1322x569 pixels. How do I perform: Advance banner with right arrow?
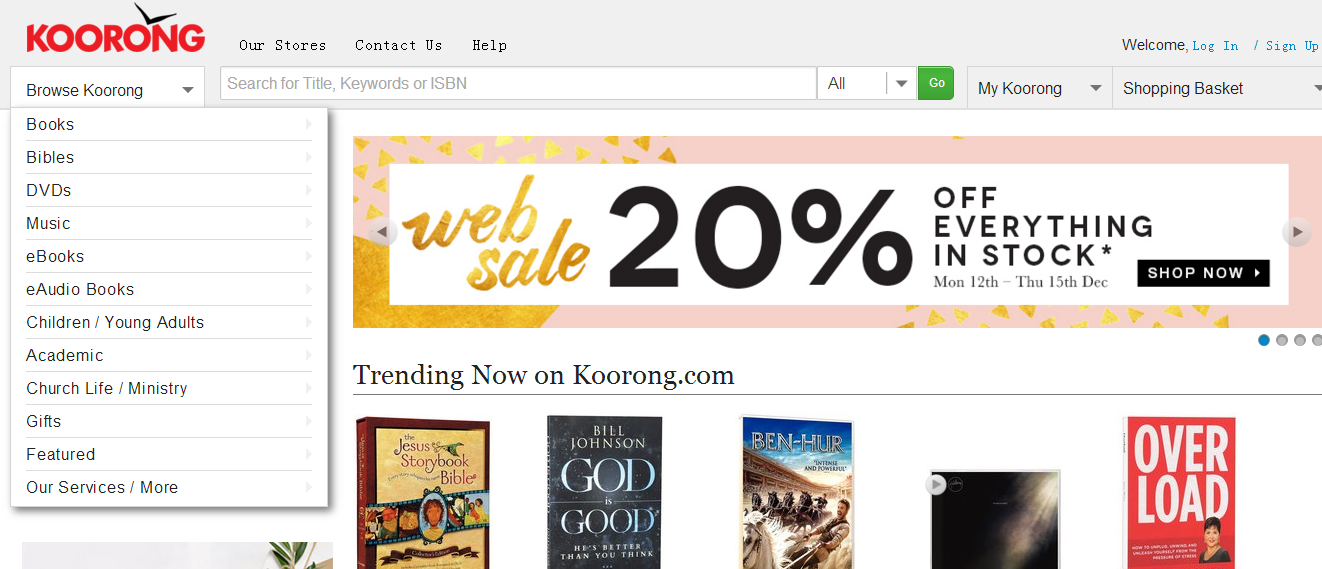[1296, 232]
